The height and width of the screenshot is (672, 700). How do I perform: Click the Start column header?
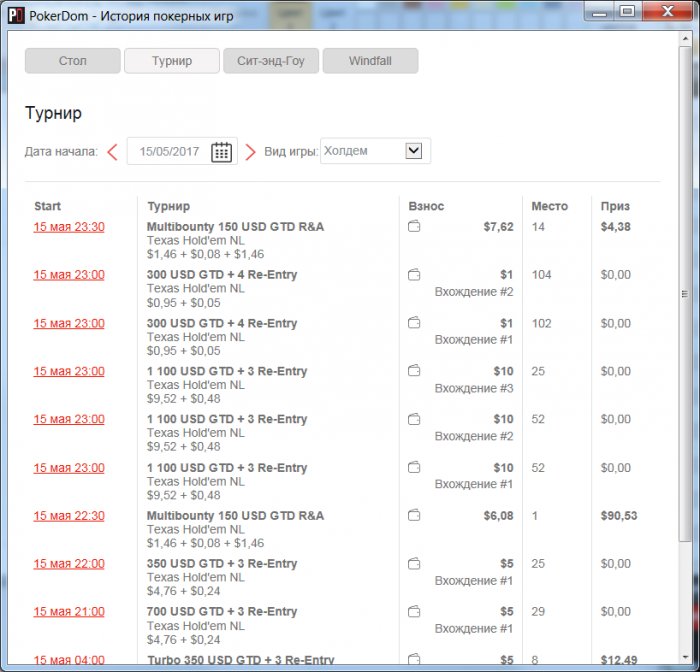pyautogui.click(x=47, y=206)
